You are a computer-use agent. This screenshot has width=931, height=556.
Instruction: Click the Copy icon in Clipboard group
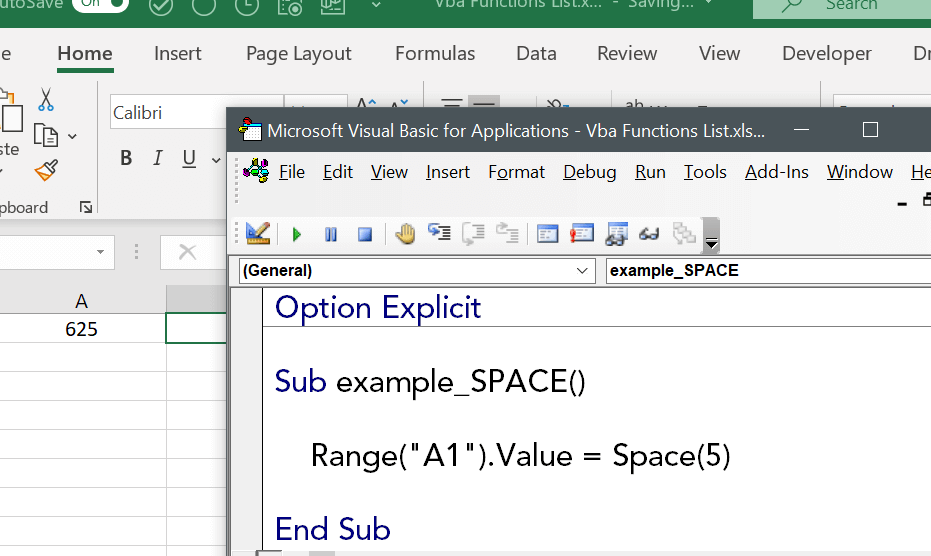click(x=46, y=135)
